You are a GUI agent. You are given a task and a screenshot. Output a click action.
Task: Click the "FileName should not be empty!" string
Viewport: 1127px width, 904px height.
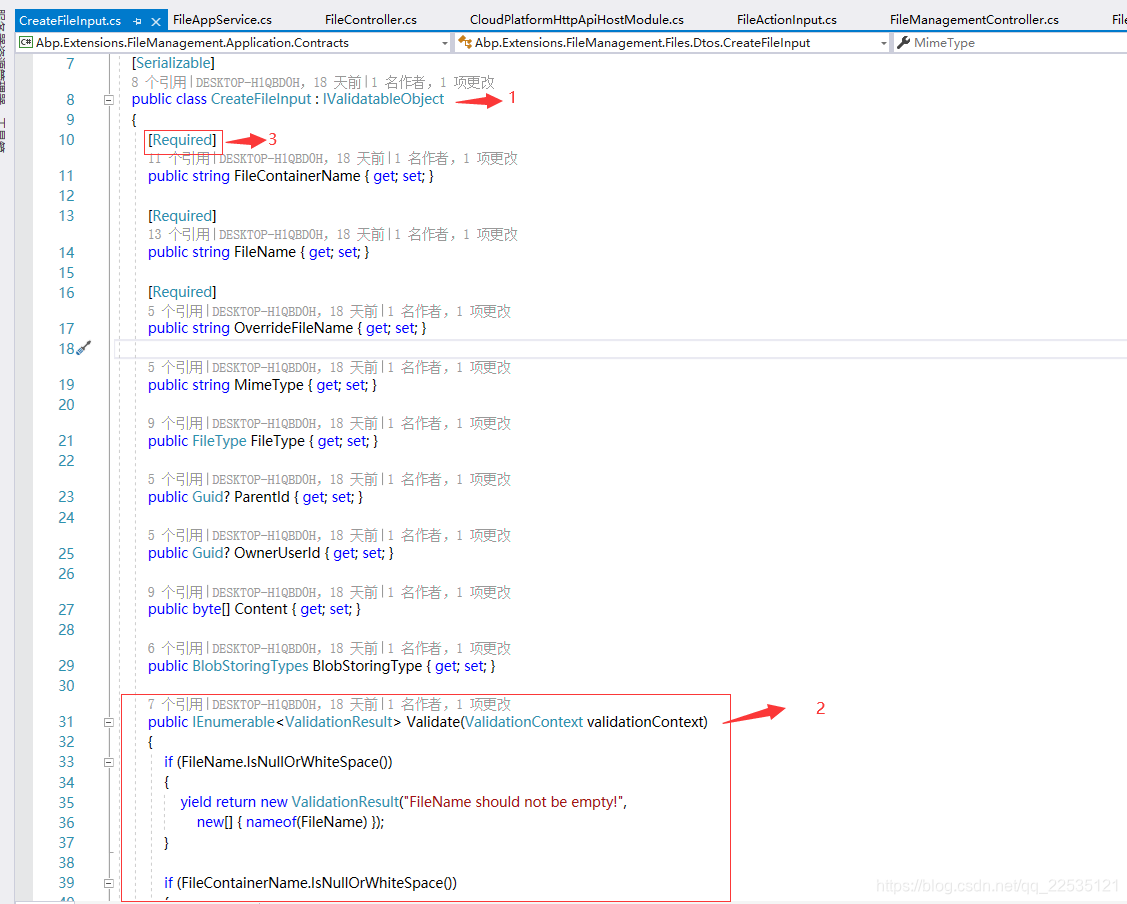(513, 802)
